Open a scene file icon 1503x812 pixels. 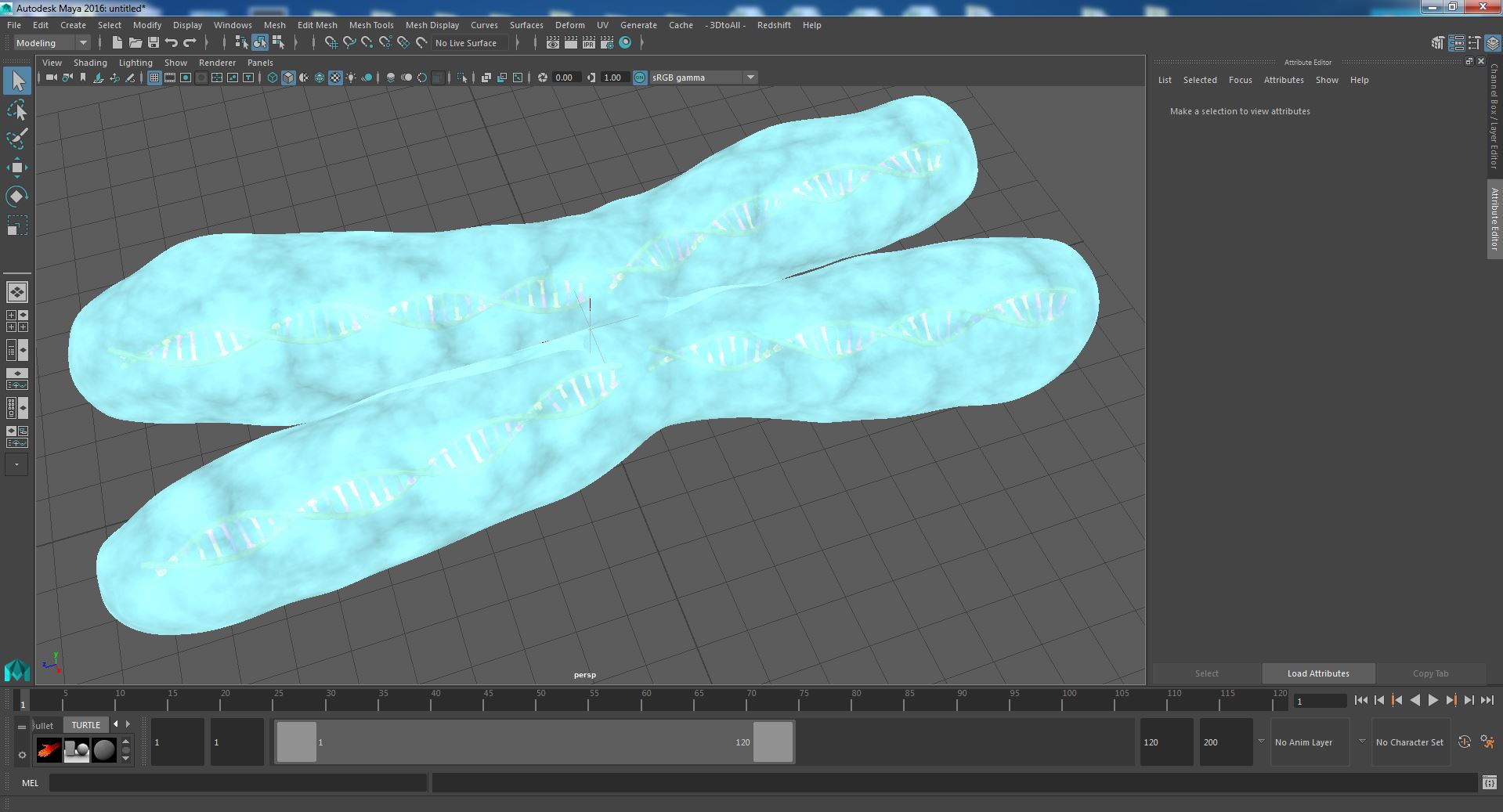click(135, 43)
